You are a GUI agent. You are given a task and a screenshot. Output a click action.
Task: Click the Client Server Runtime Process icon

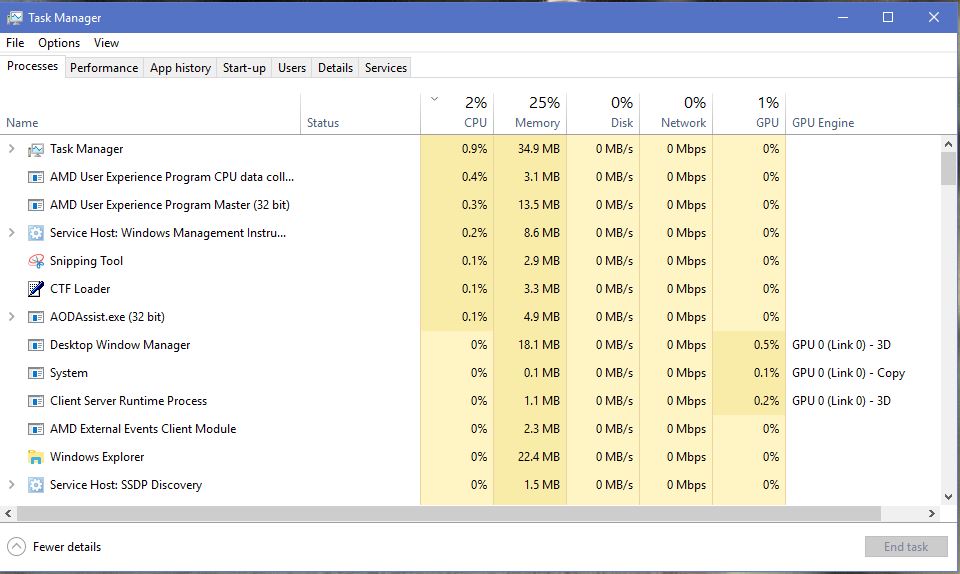tap(36, 401)
